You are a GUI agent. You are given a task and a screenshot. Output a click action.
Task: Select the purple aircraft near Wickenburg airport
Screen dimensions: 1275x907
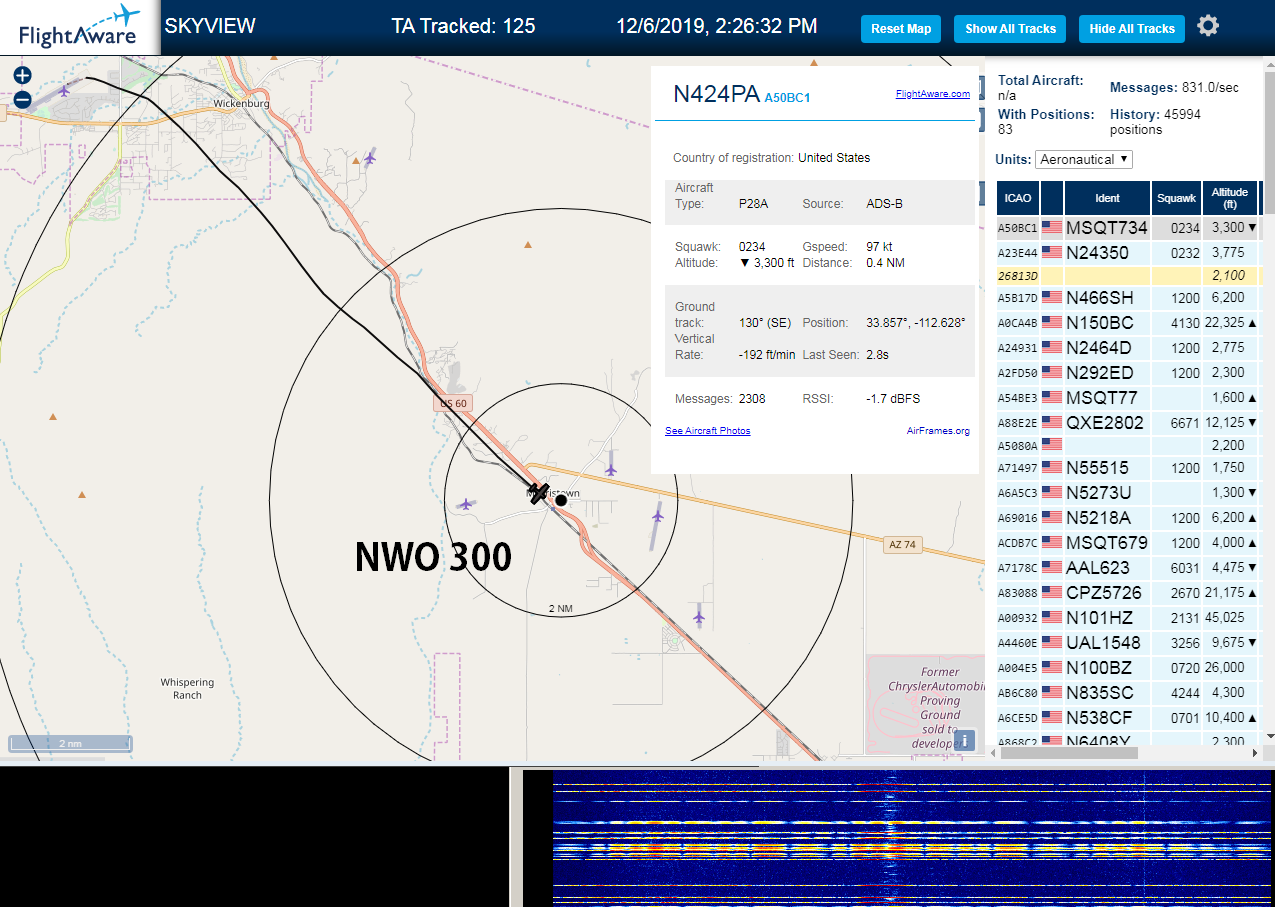[66, 91]
